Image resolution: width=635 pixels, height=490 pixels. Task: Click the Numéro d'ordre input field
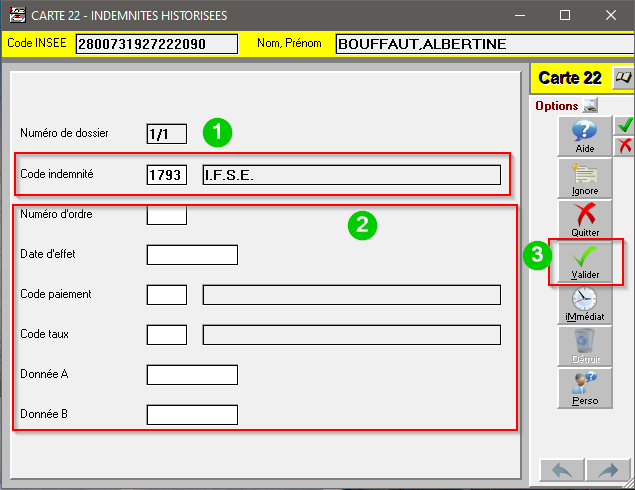pos(166,214)
